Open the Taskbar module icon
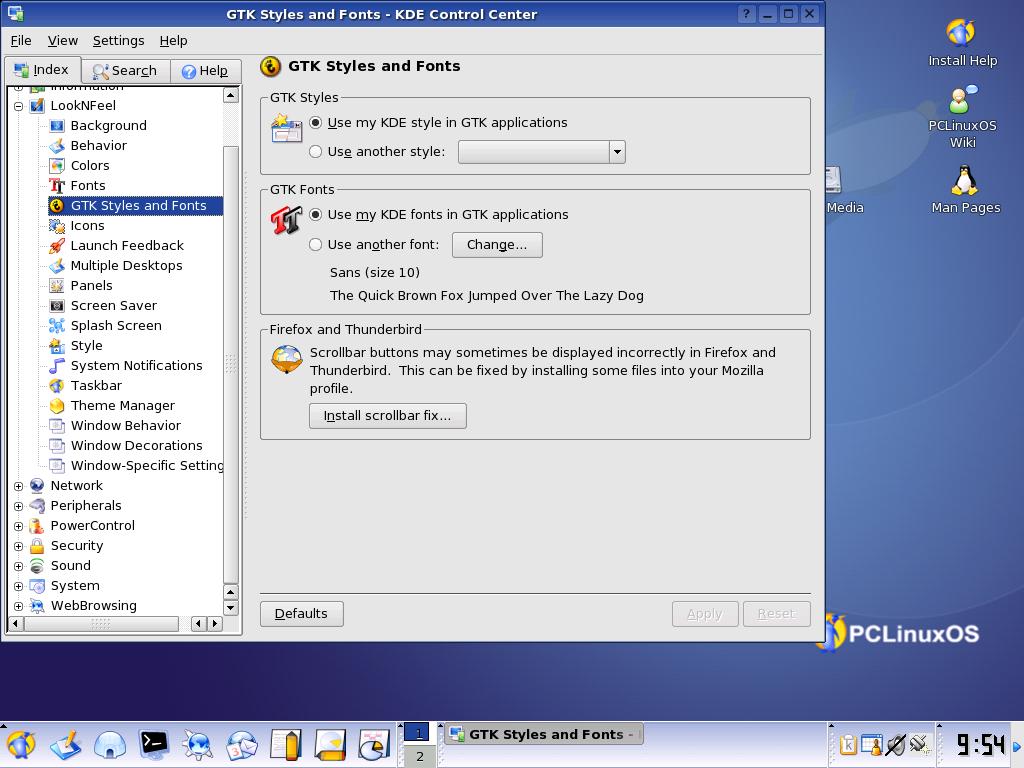1024x768 pixels. coord(57,386)
